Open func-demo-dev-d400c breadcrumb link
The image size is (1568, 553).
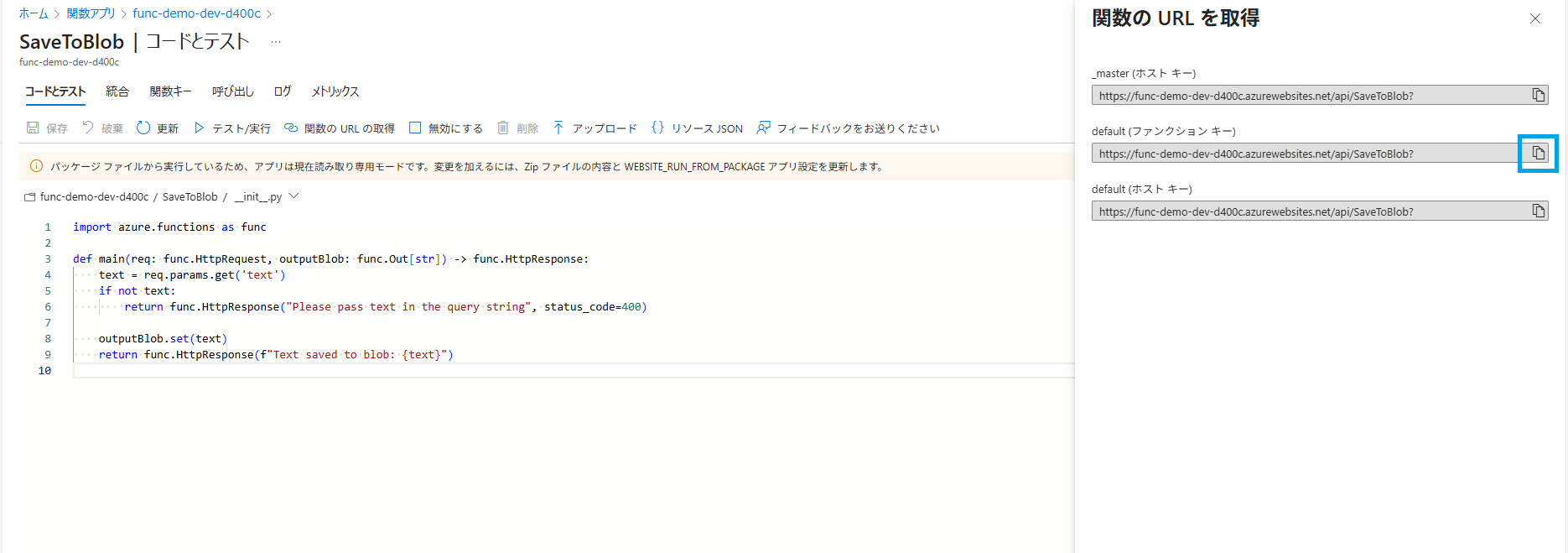[x=196, y=13]
